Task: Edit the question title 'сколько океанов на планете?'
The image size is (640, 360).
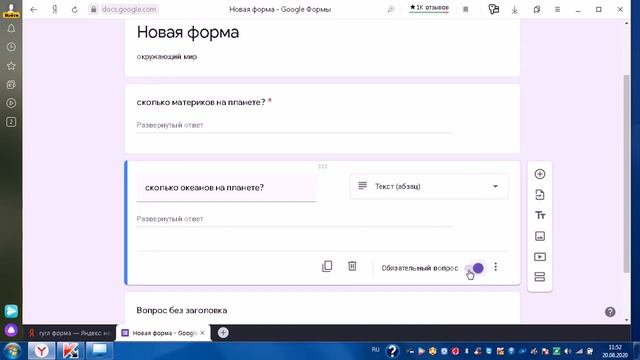Action: pyautogui.click(x=226, y=188)
